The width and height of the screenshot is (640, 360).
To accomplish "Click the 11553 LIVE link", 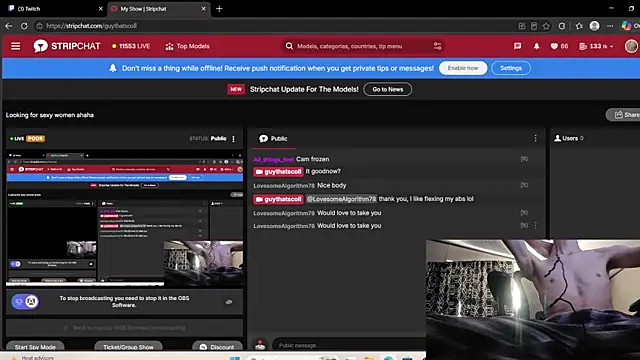I will [131, 46].
